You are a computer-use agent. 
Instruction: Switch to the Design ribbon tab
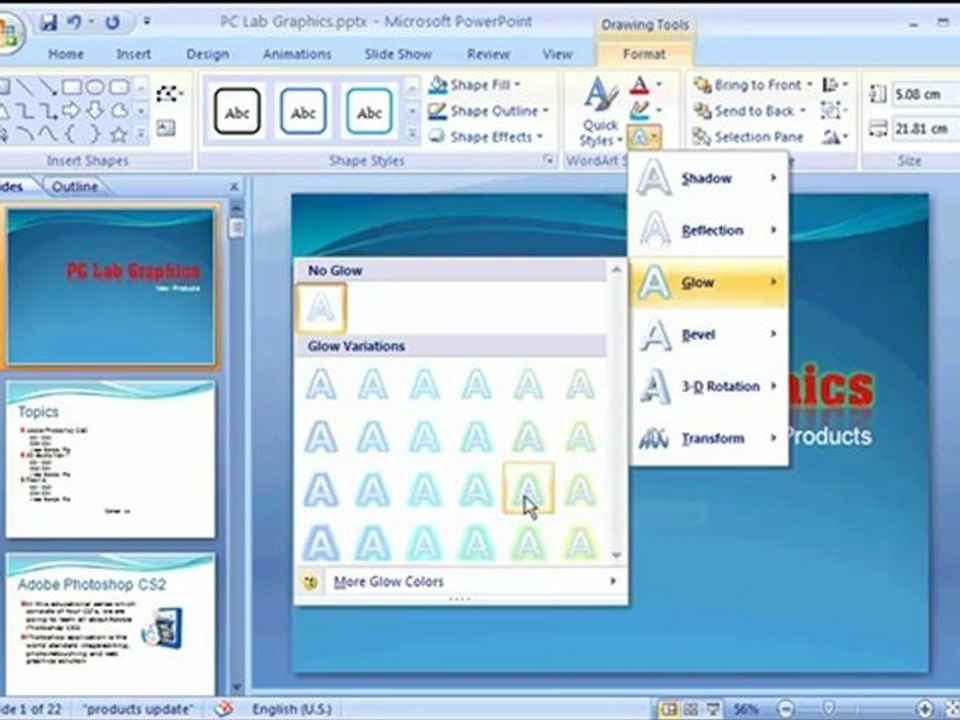coord(208,54)
